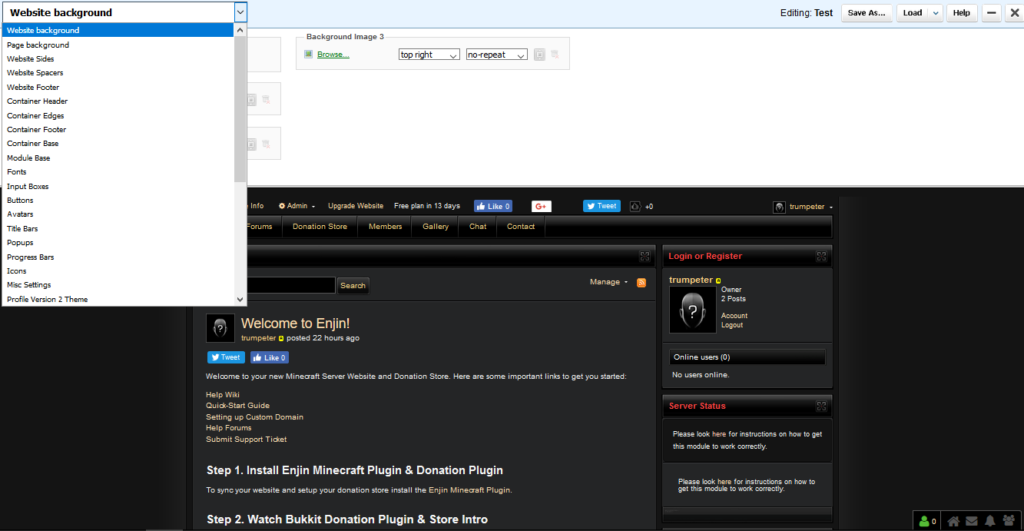1024x531 pixels.
Task: Click the Submit Support Ticket link
Action: pos(246,440)
